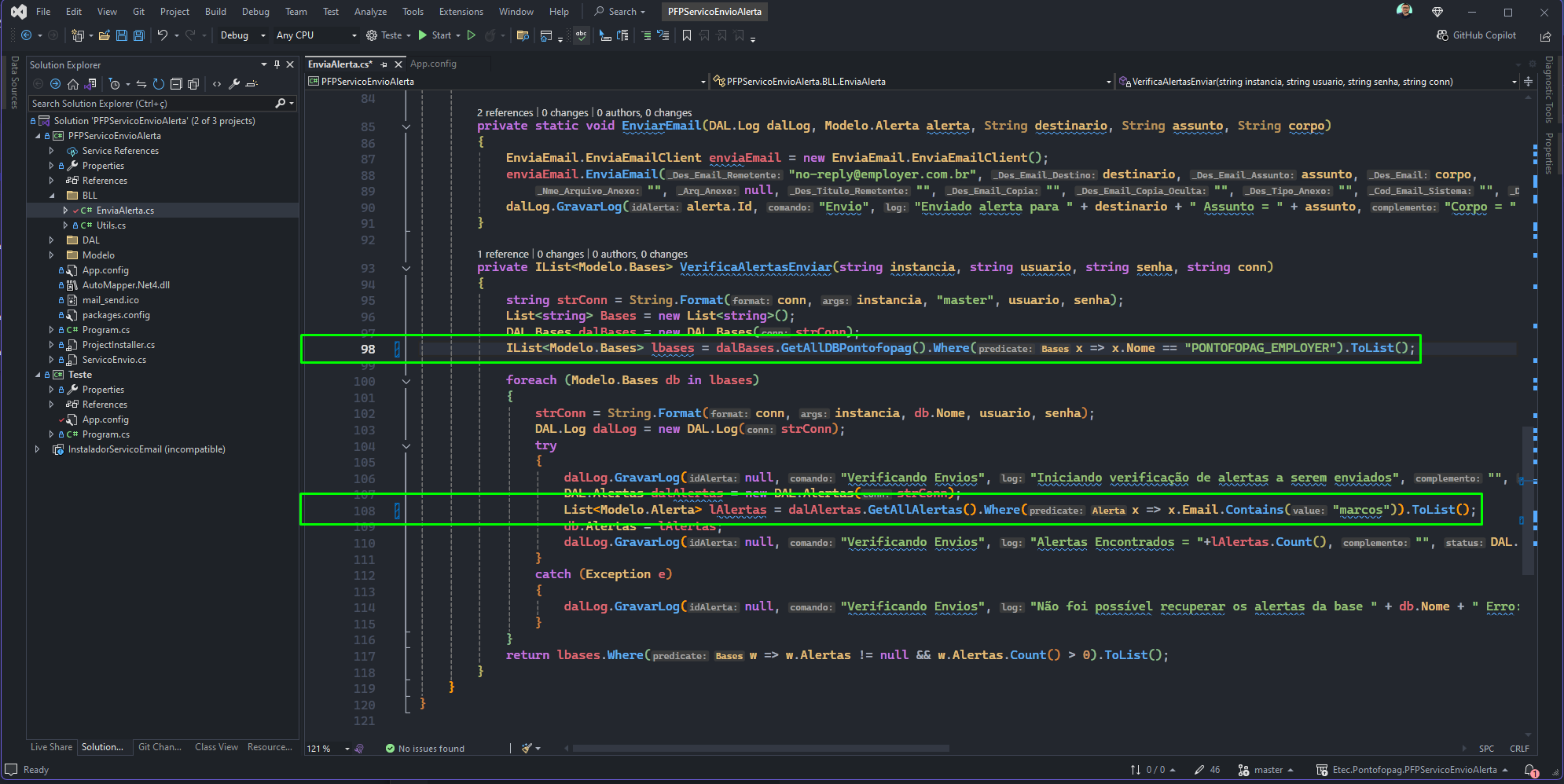Screen dimensions: 1564x784
Task: Focus the Search Solution Explorer input field
Action: click(x=152, y=104)
